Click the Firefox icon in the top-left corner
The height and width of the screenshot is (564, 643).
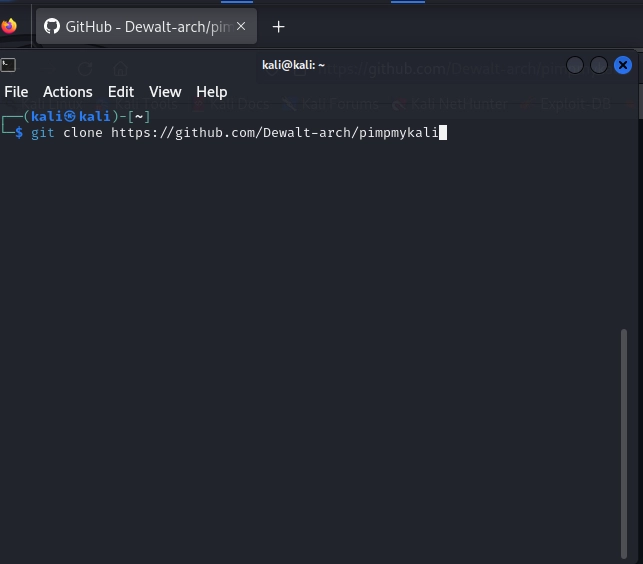(x=10, y=26)
